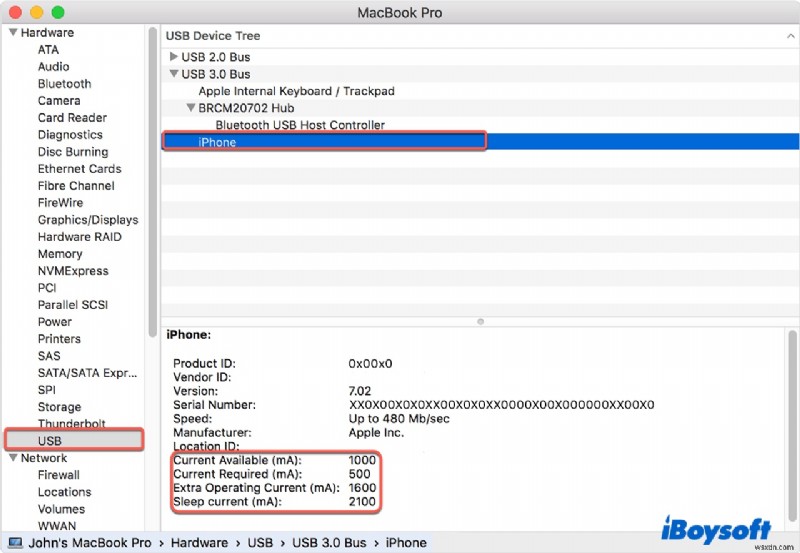
Task: Select SATA/SATA Express in the sidebar
Action: pos(87,373)
